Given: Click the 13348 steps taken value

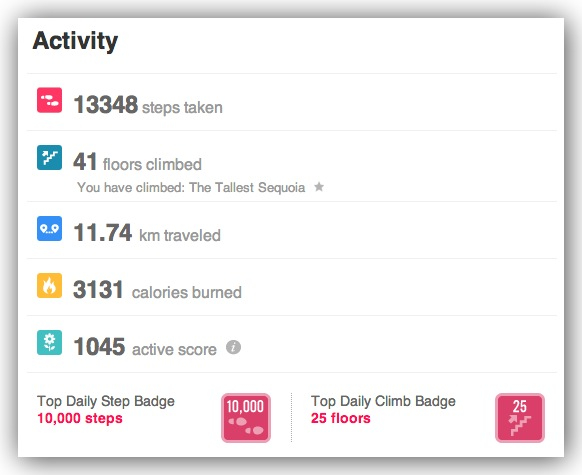Looking at the screenshot, I should click(x=106, y=105).
